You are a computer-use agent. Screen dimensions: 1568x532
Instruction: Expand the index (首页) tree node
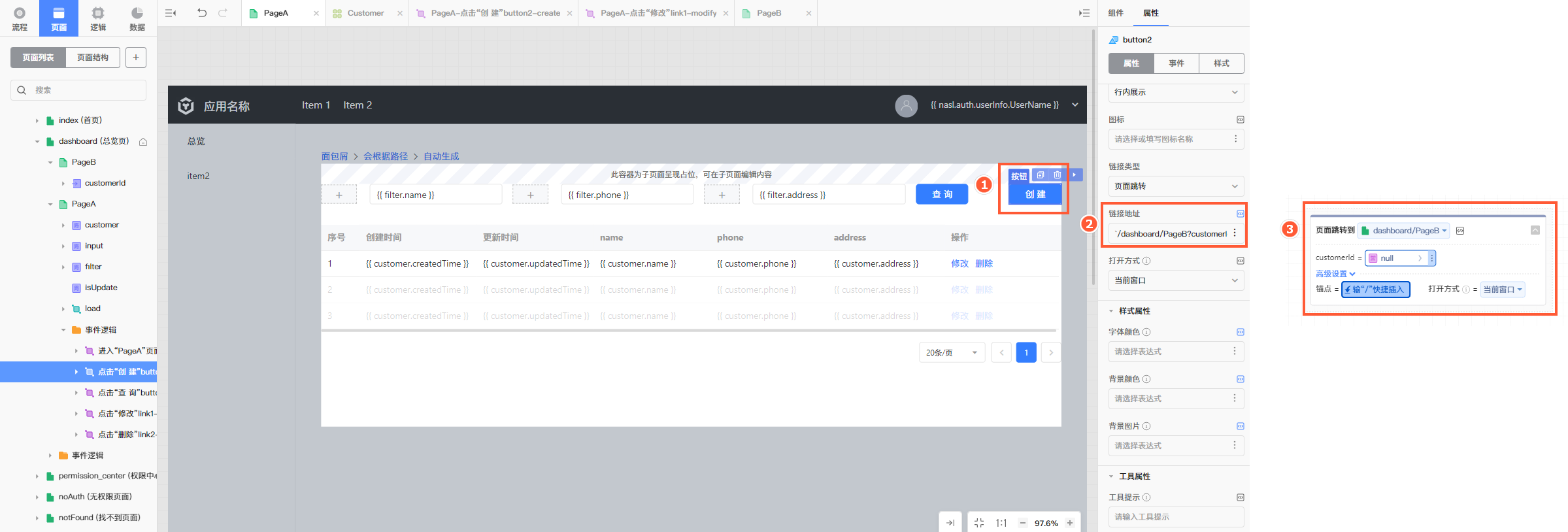(x=37, y=121)
